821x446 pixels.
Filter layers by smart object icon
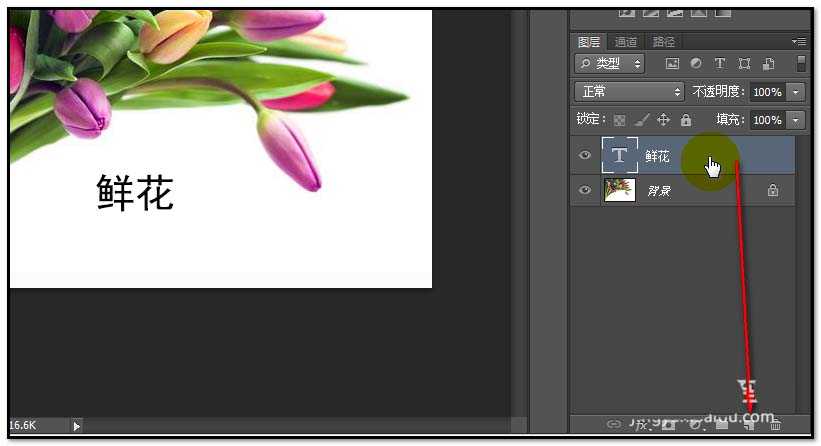(767, 64)
